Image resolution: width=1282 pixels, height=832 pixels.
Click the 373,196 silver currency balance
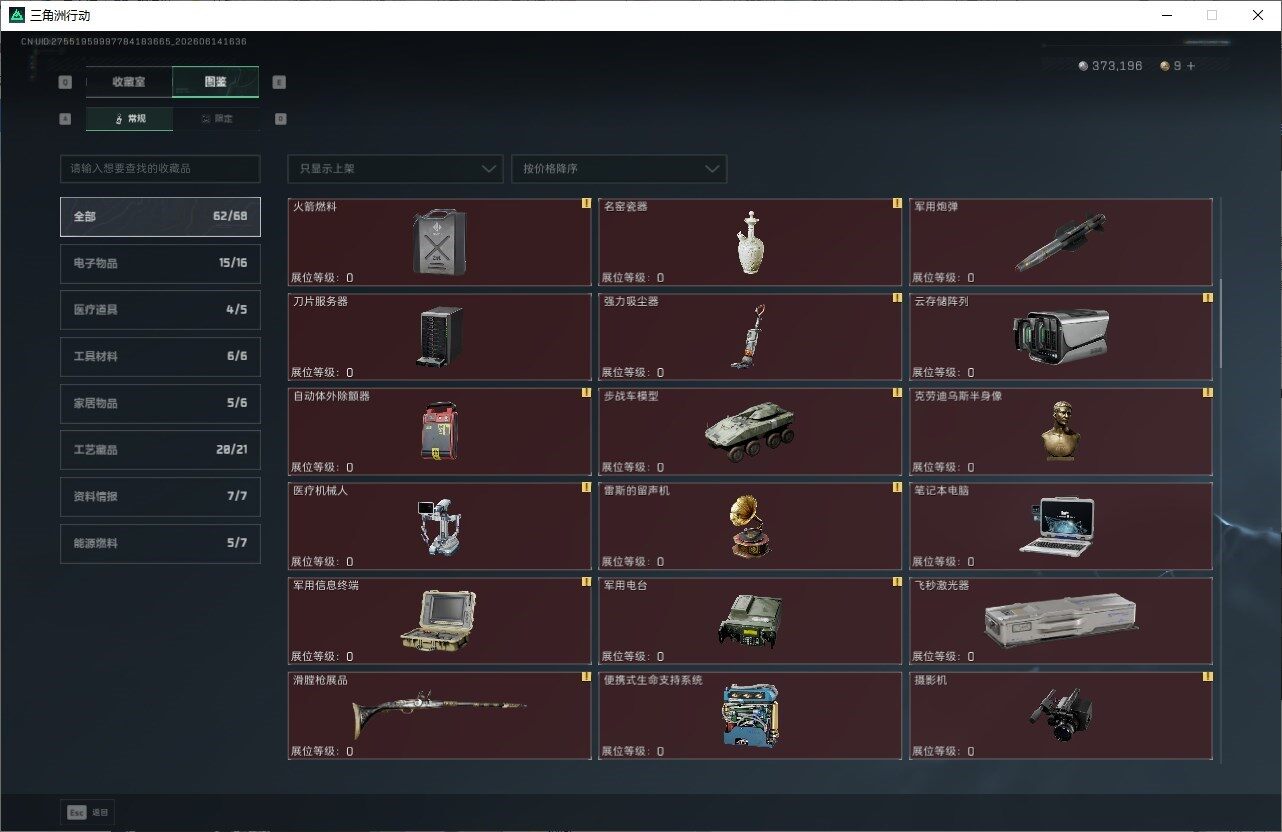[1117, 66]
